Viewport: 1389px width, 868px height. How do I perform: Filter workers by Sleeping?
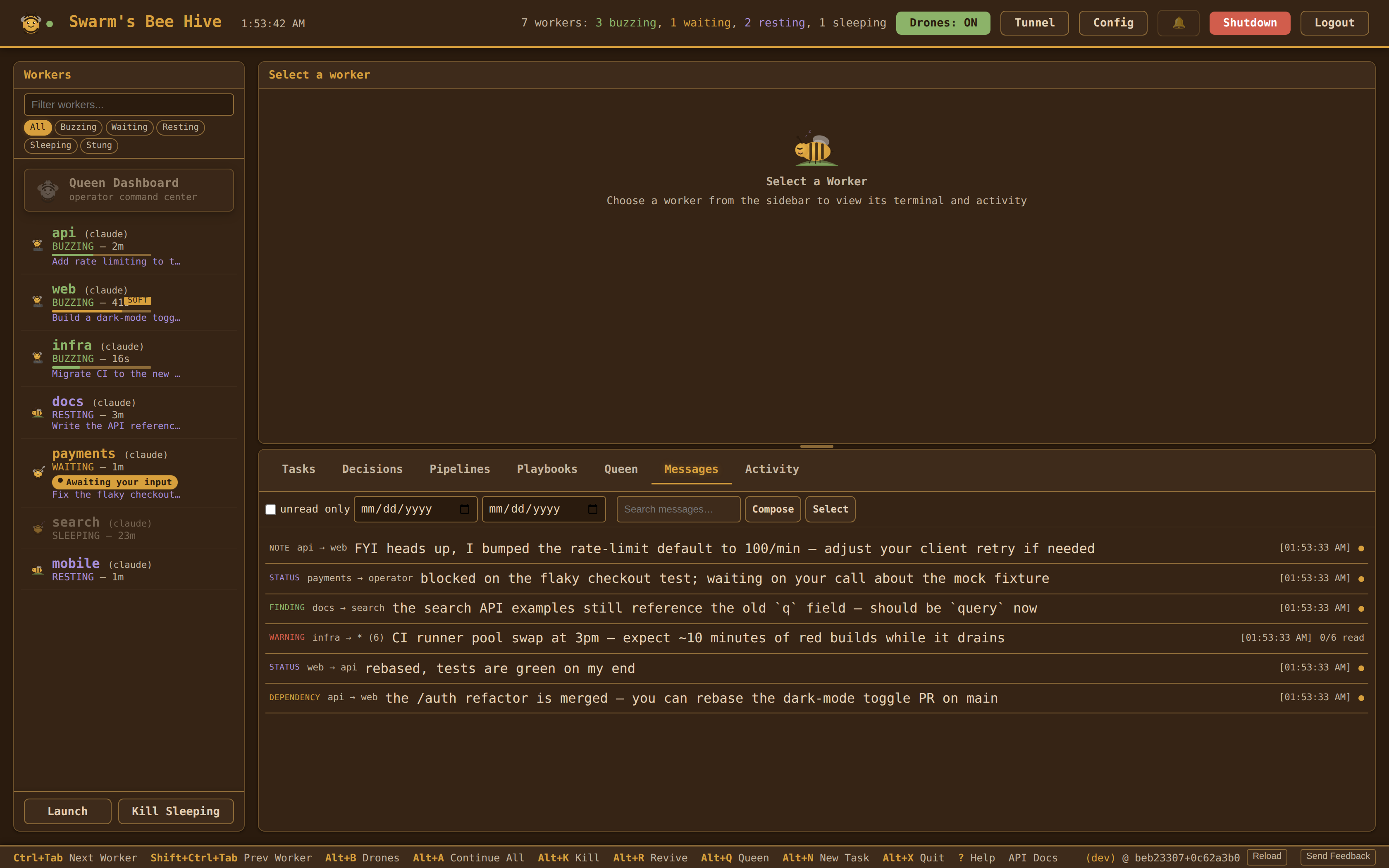tap(50, 145)
